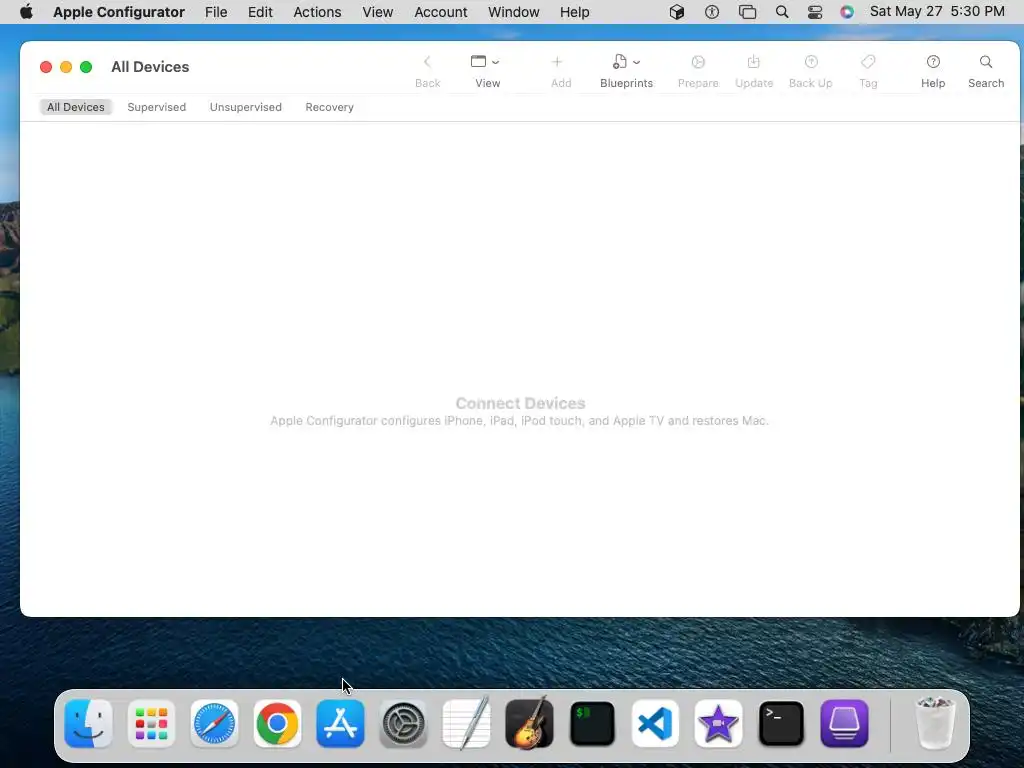
Task: Click the Accessibility icon in menu bar
Action: pyautogui.click(x=712, y=12)
